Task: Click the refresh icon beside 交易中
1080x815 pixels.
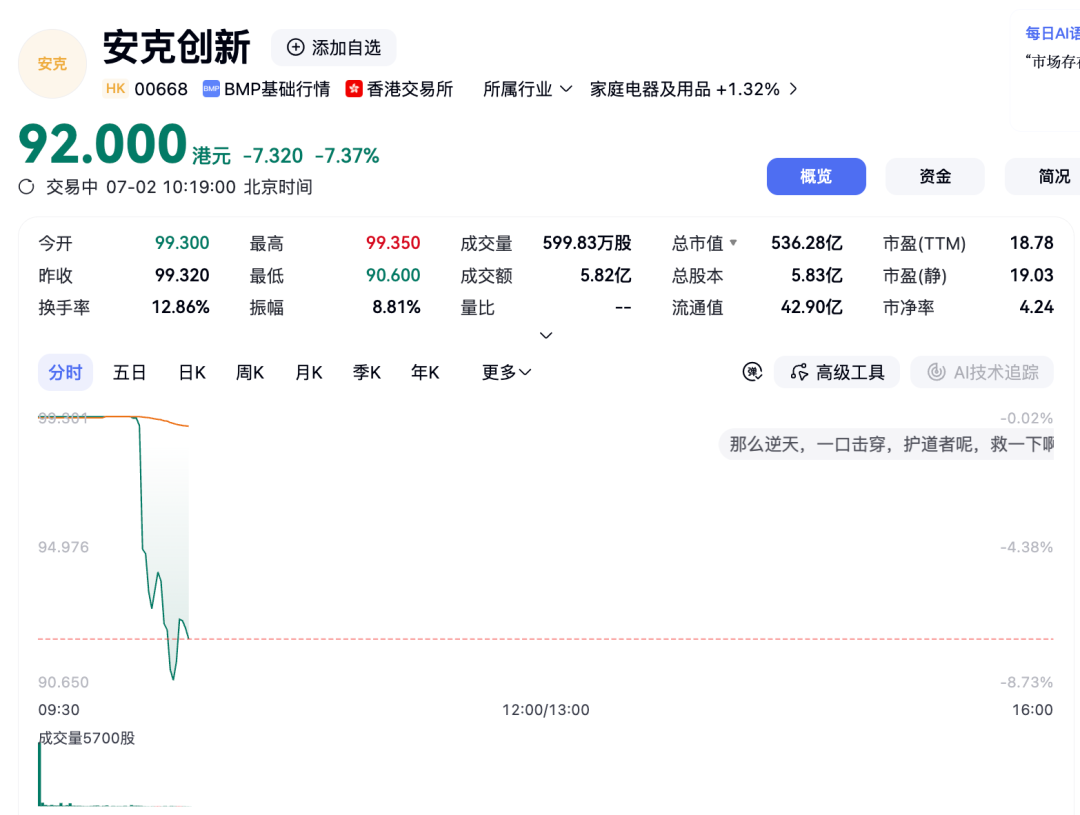Action: (x=27, y=187)
